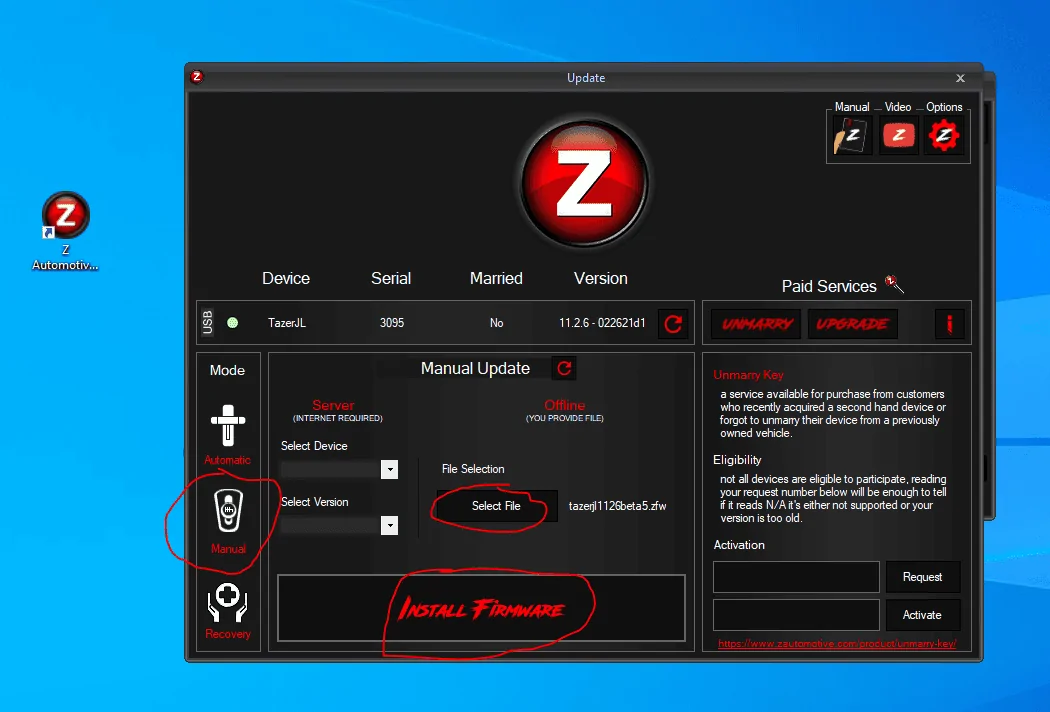Click version 11.2.6 - 022621d1
Screen dimensions: 1050x712
602,323
